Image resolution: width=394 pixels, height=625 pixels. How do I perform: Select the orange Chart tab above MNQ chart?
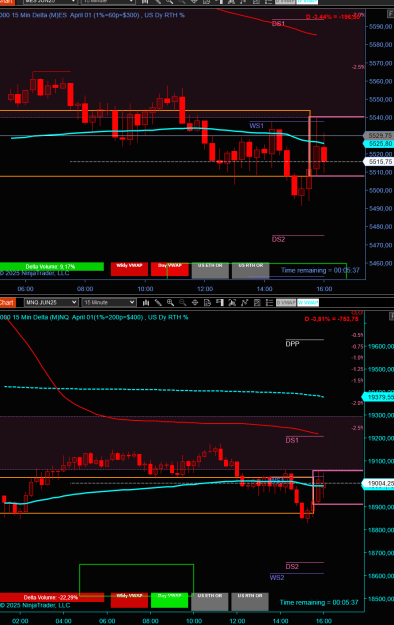7,303
